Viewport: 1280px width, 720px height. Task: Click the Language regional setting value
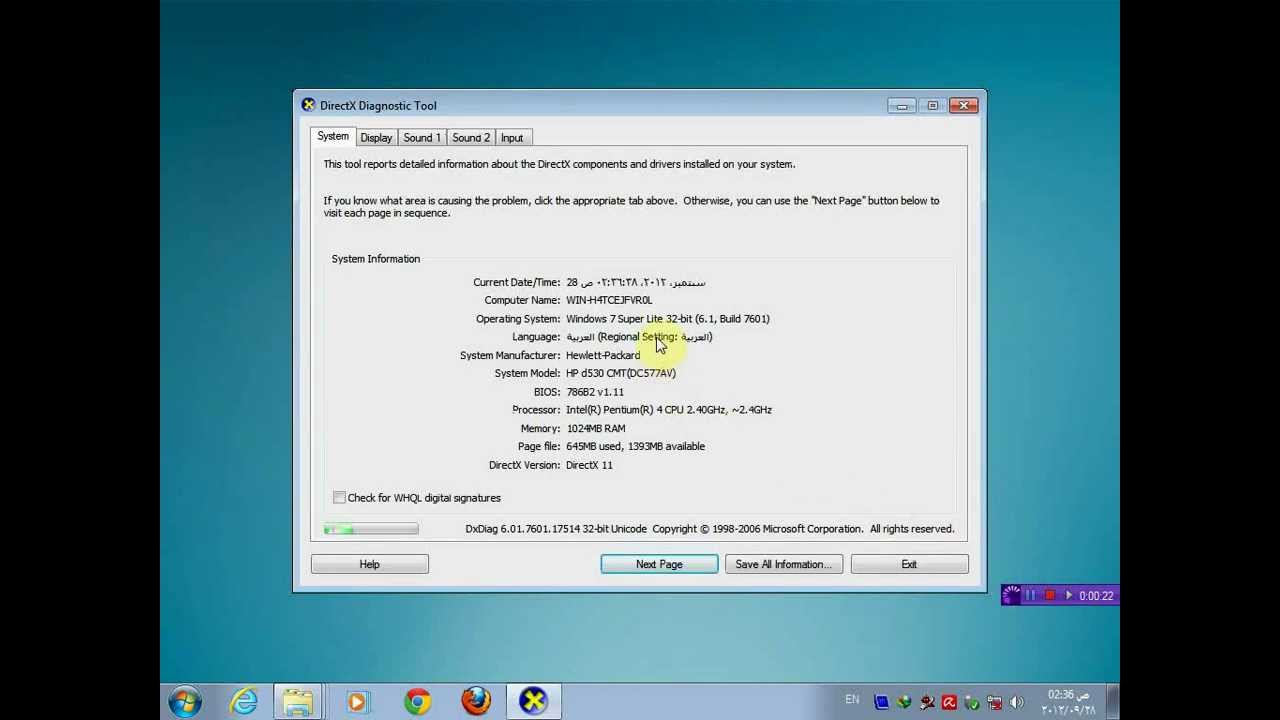click(x=639, y=337)
